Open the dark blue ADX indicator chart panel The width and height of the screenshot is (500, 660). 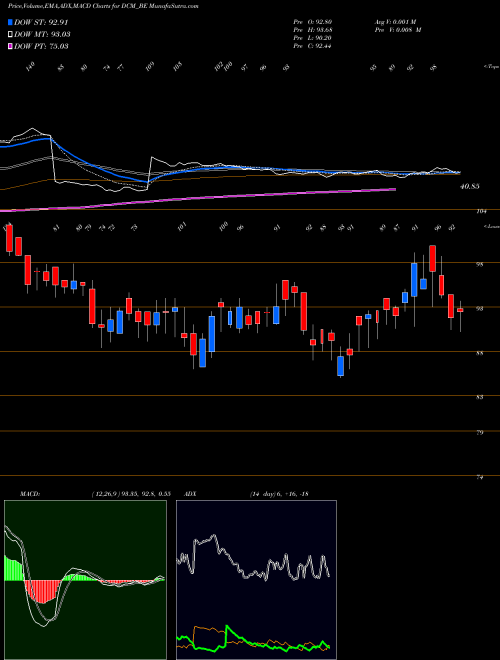pos(256,580)
